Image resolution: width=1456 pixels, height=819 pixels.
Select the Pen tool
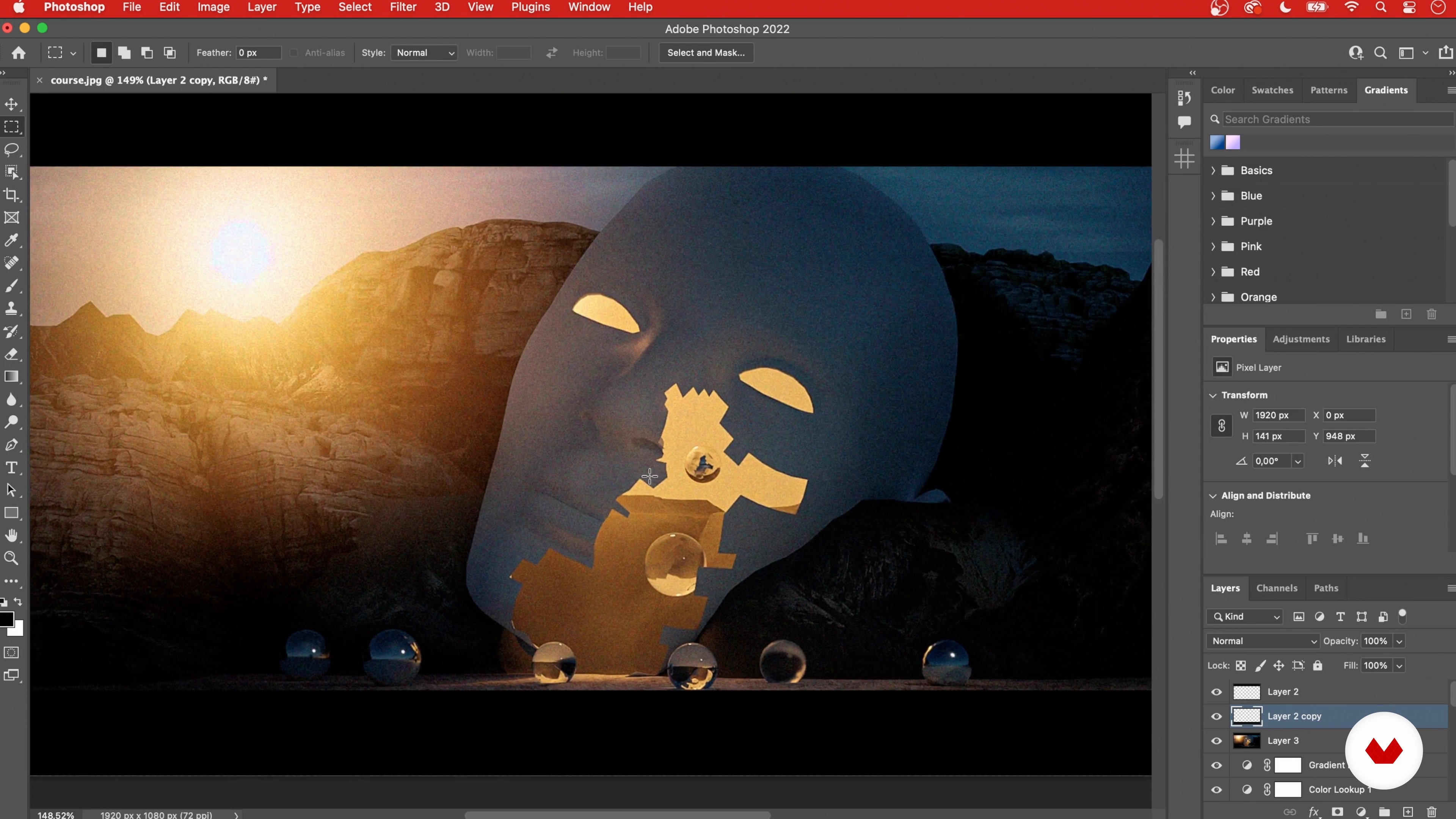click(x=11, y=445)
